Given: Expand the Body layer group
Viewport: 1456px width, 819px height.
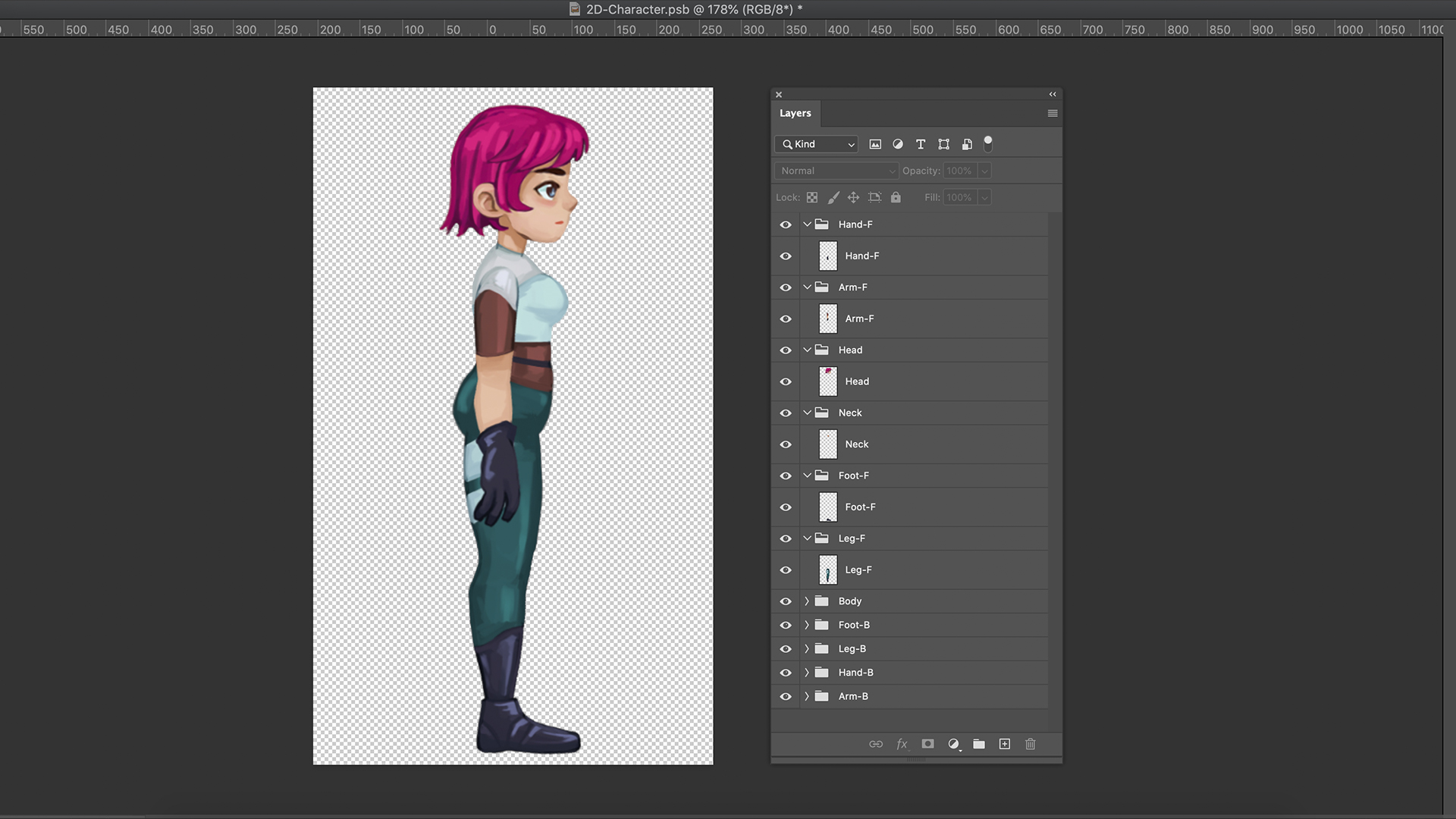Looking at the screenshot, I should pyautogui.click(x=807, y=600).
